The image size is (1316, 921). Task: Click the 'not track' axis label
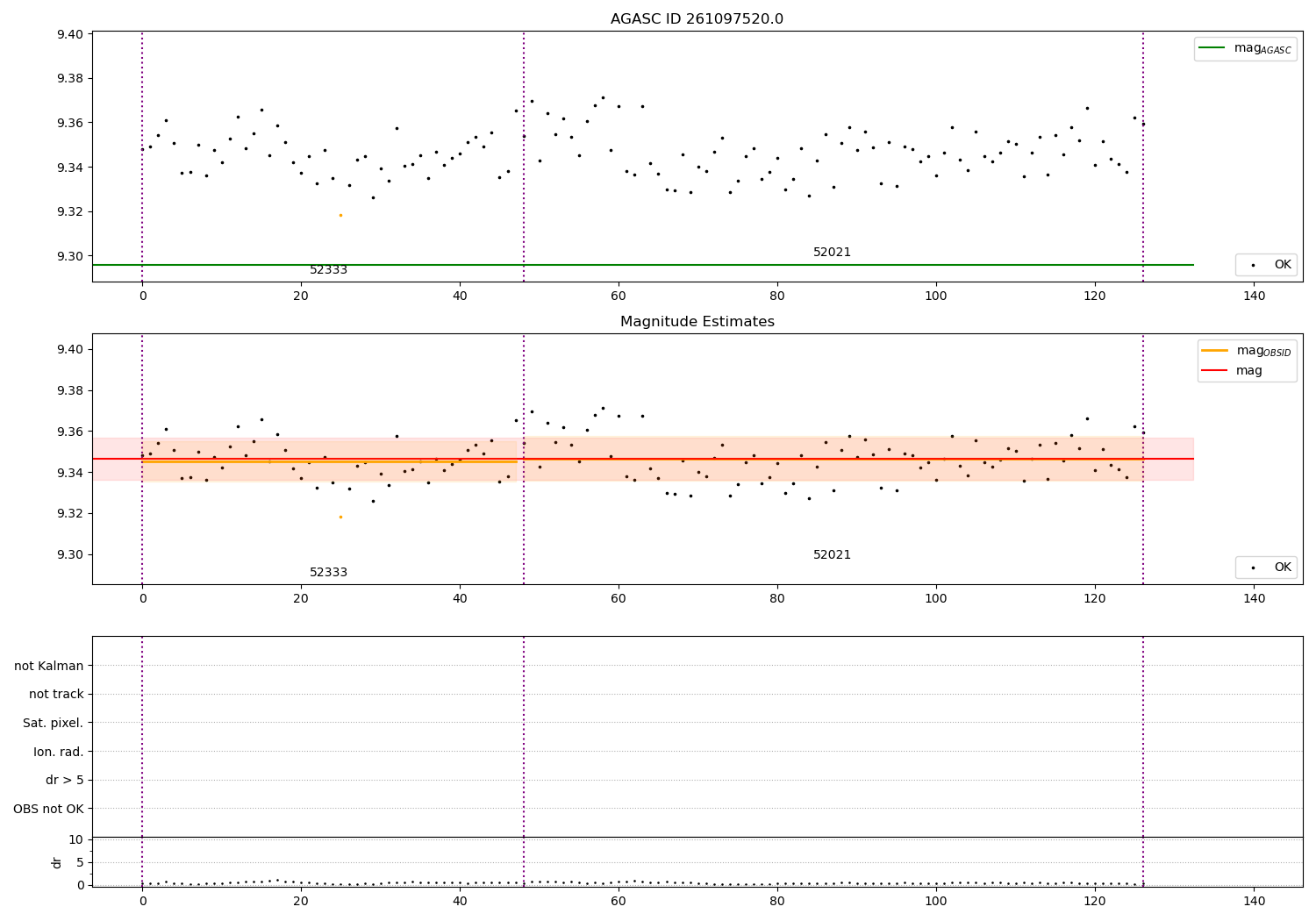point(56,695)
